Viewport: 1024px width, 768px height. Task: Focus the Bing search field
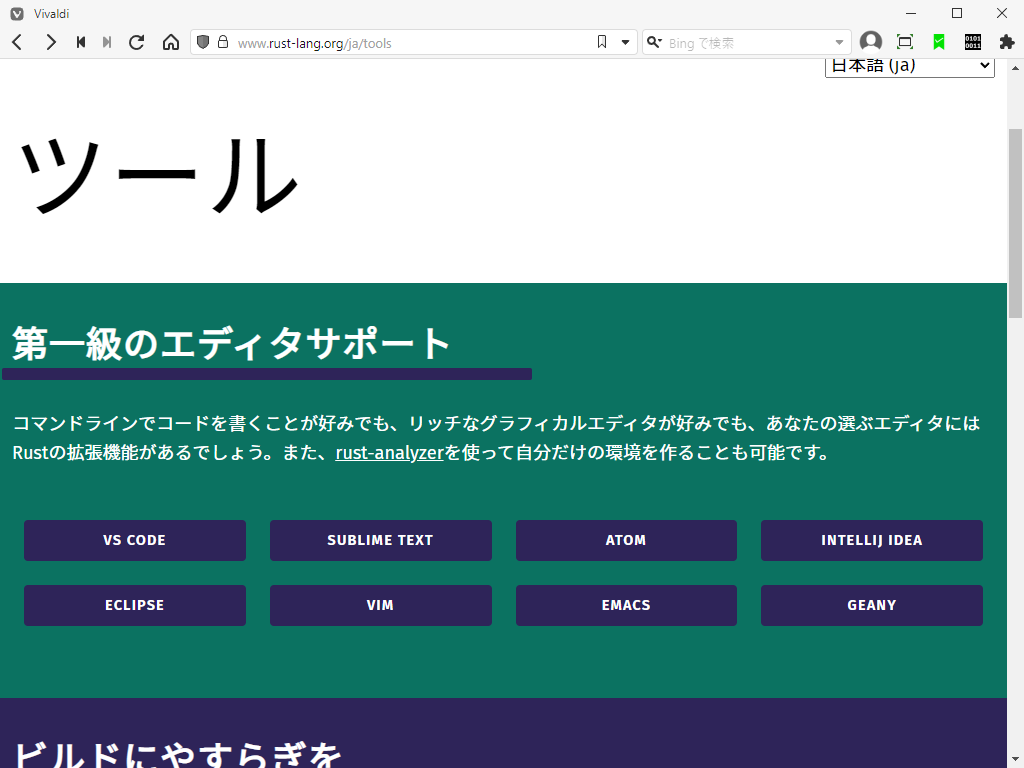(748, 43)
